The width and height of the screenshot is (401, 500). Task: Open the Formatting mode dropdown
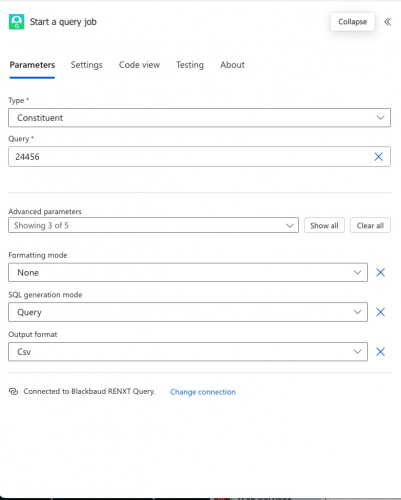(188, 272)
